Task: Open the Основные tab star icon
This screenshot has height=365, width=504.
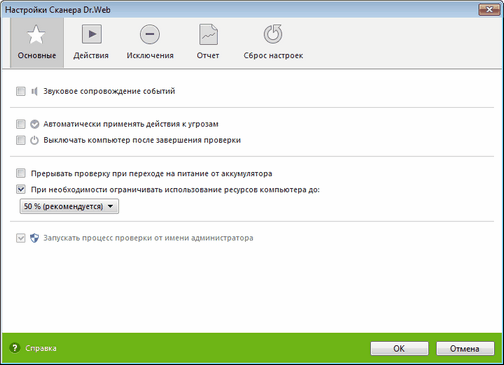Action: point(36,35)
